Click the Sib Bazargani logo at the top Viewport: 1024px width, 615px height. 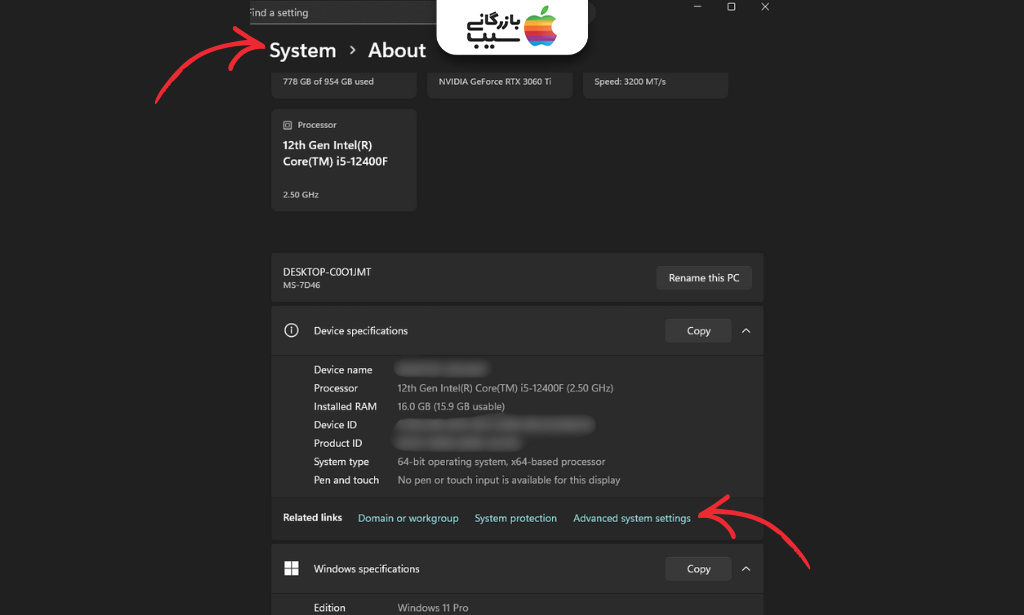click(512, 28)
